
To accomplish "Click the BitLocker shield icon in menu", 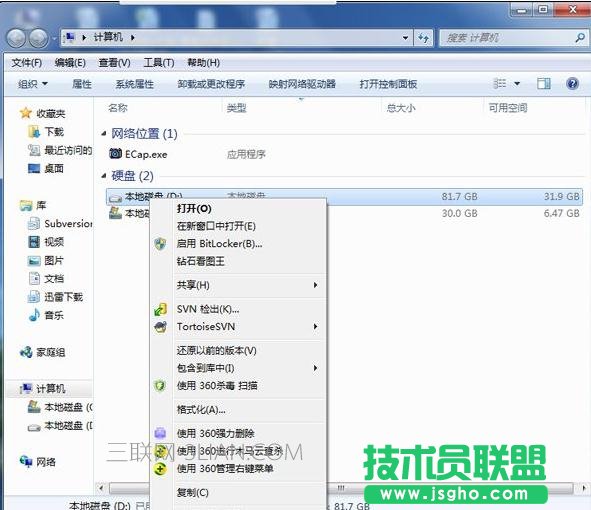I will point(160,244).
